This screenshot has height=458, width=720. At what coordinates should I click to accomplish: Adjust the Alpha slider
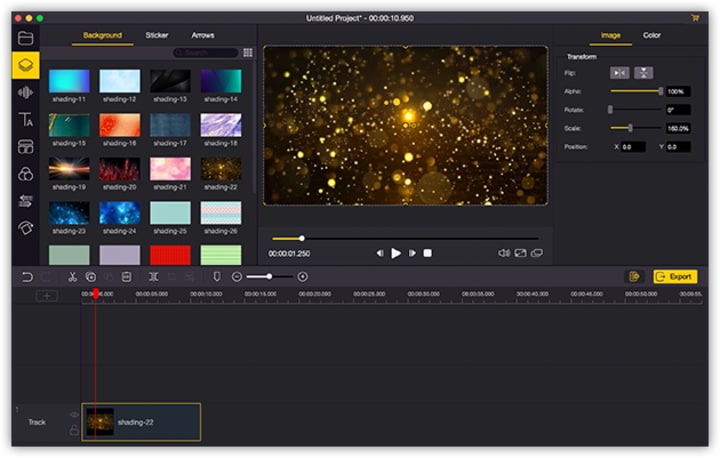coord(636,91)
